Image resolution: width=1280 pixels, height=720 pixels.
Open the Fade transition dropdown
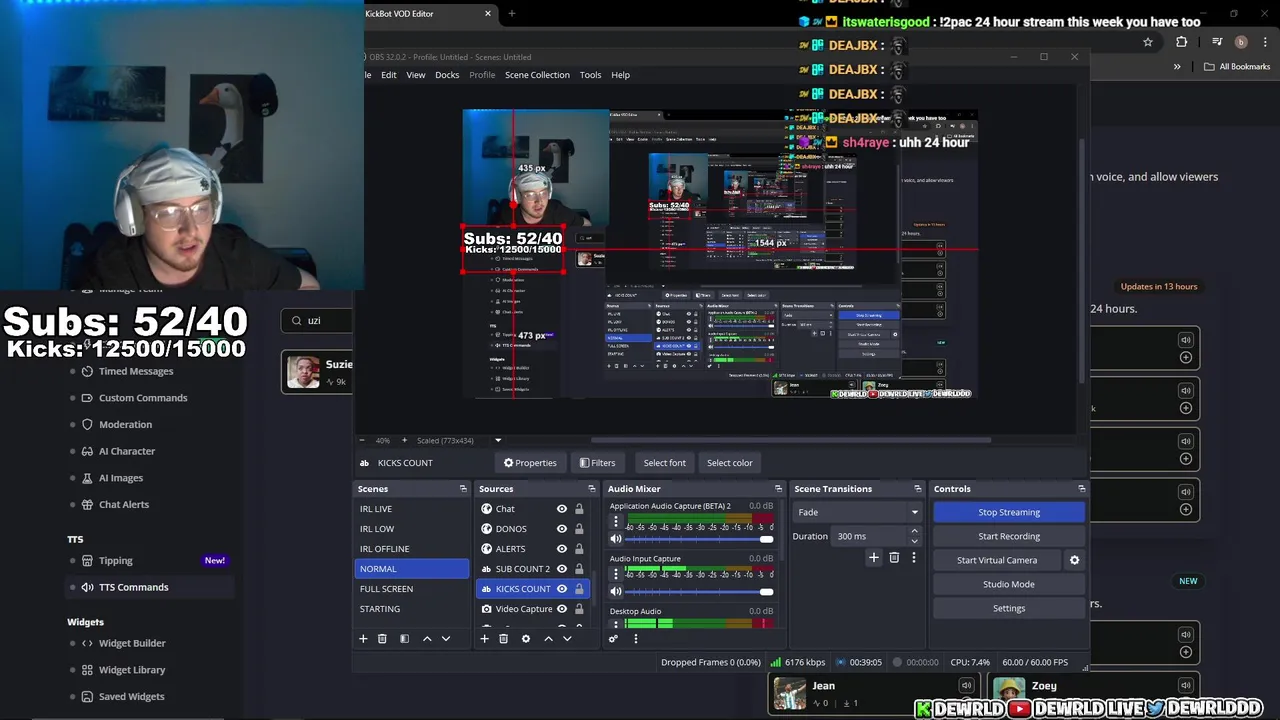pyautogui.click(x=858, y=512)
